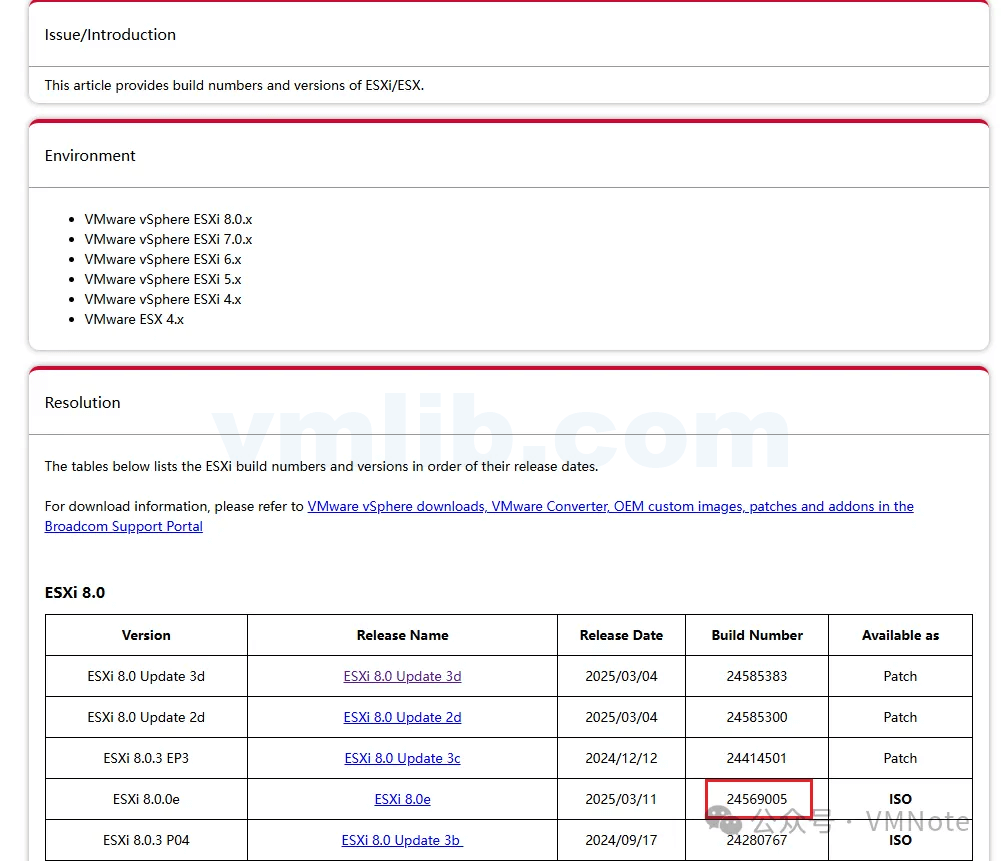Click the Release Name column header
The height and width of the screenshot is (861, 1001).
(402, 635)
